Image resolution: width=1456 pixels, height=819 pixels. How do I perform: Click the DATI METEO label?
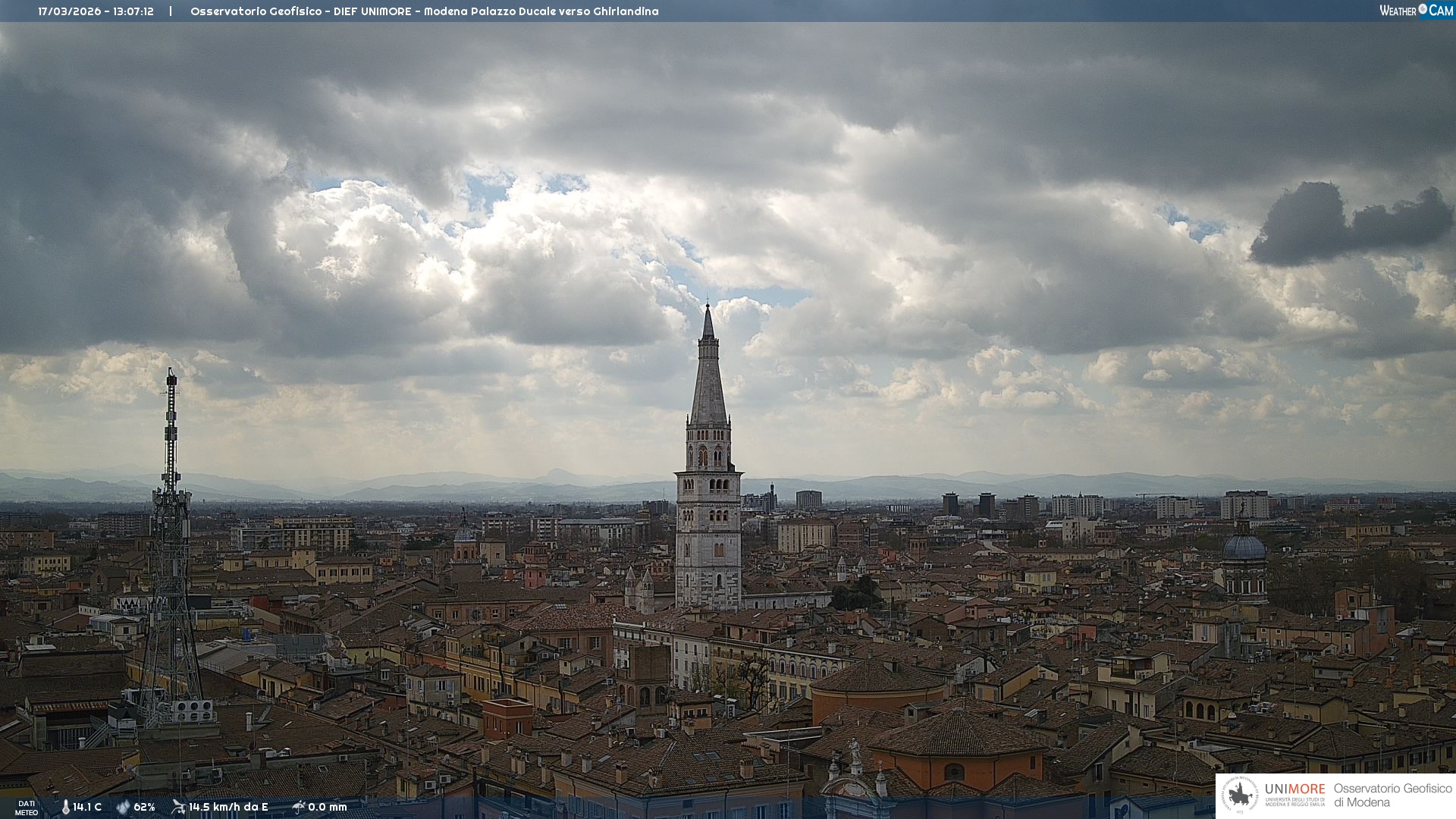(27, 808)
